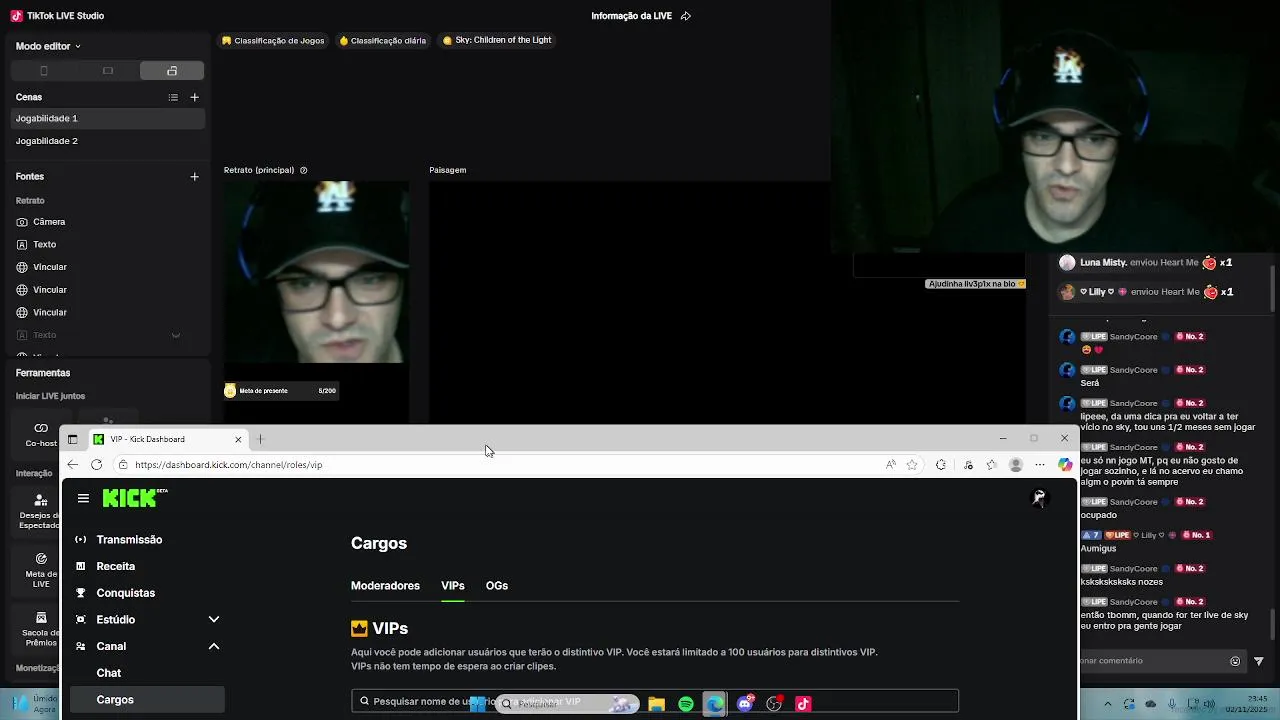Select the VIP - Kick Dashboard tab
Image resolution: width=1280 pixels, height=720 pixels.
coord(167,439)
